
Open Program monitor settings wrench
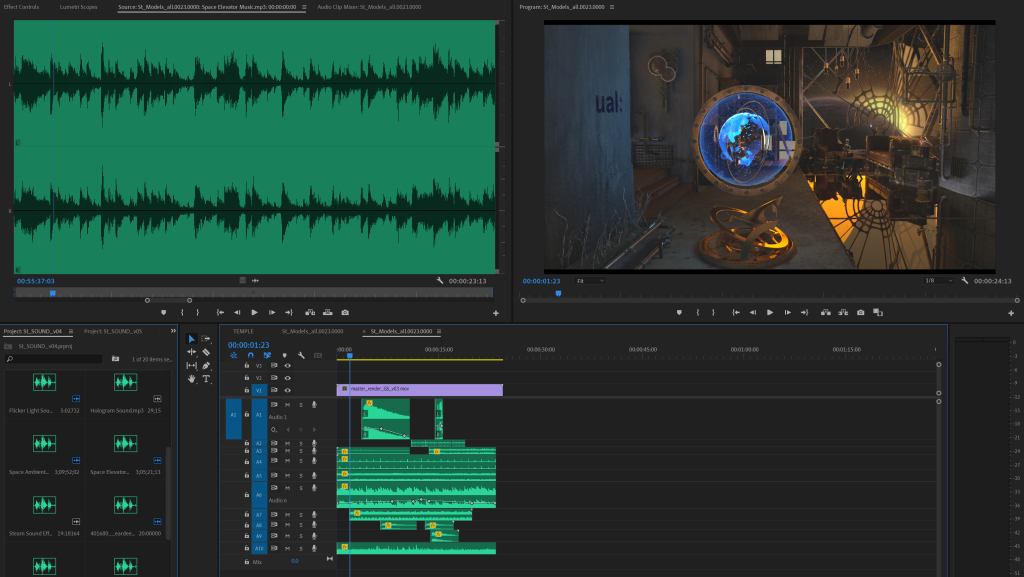point(965,281)
